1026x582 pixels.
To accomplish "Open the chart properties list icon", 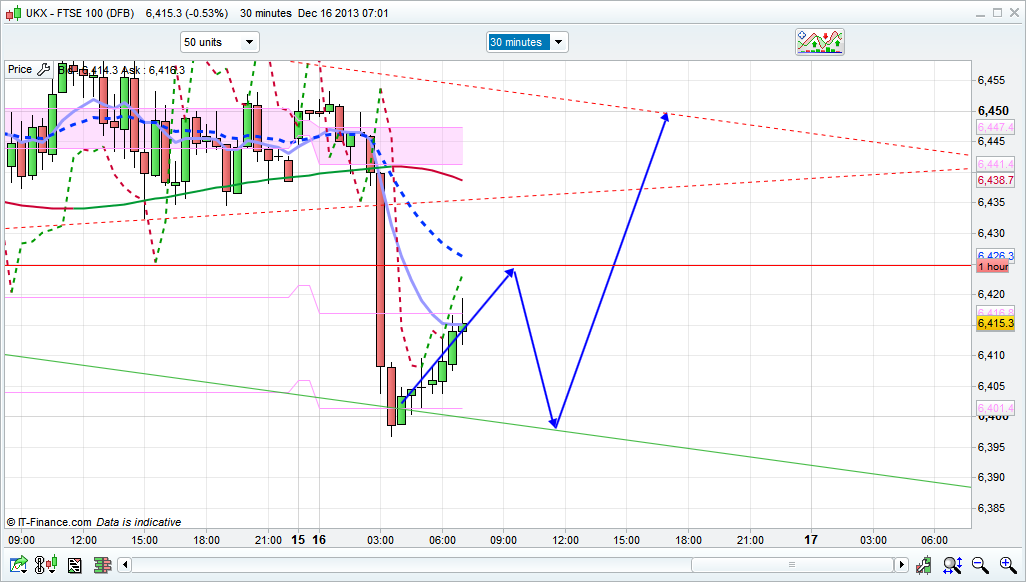I will 74,566.
